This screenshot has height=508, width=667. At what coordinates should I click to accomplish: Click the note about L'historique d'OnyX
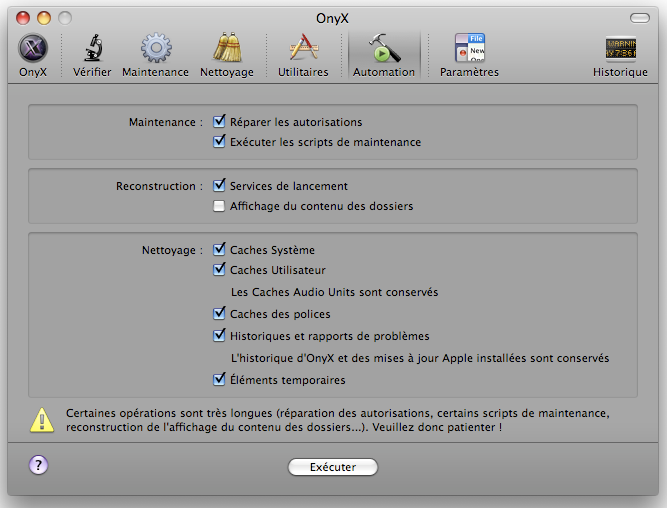420,358
